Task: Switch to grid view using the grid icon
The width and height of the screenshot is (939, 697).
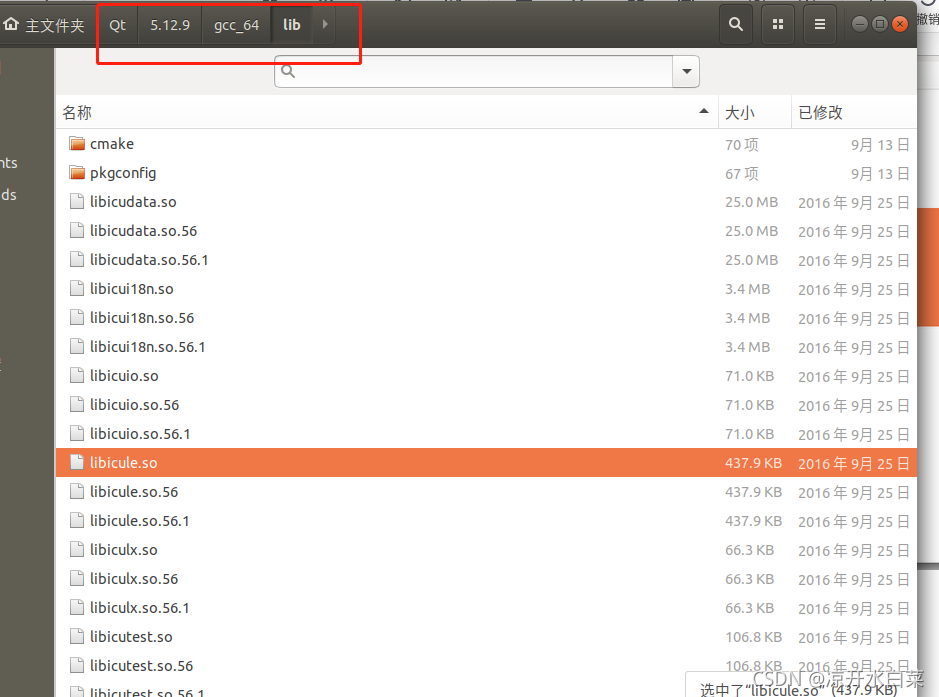Action: point(777,23)
